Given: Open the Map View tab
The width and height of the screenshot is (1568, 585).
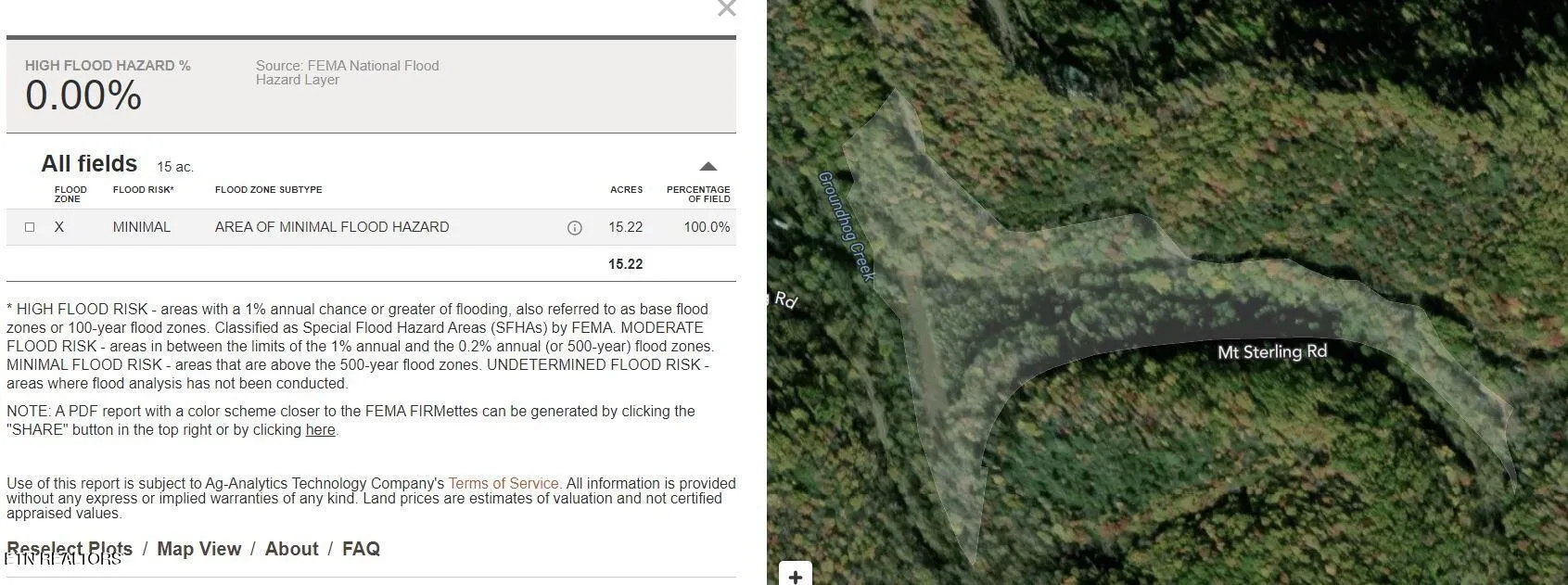Looking at the screenshot, I should point(198,549).
